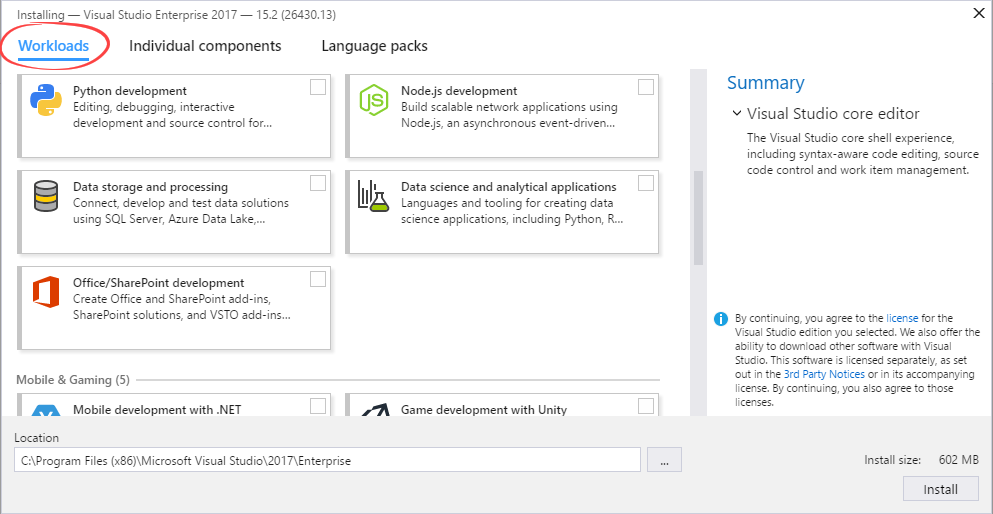Open the Individual components tab
993x514 pixels.
205,46
